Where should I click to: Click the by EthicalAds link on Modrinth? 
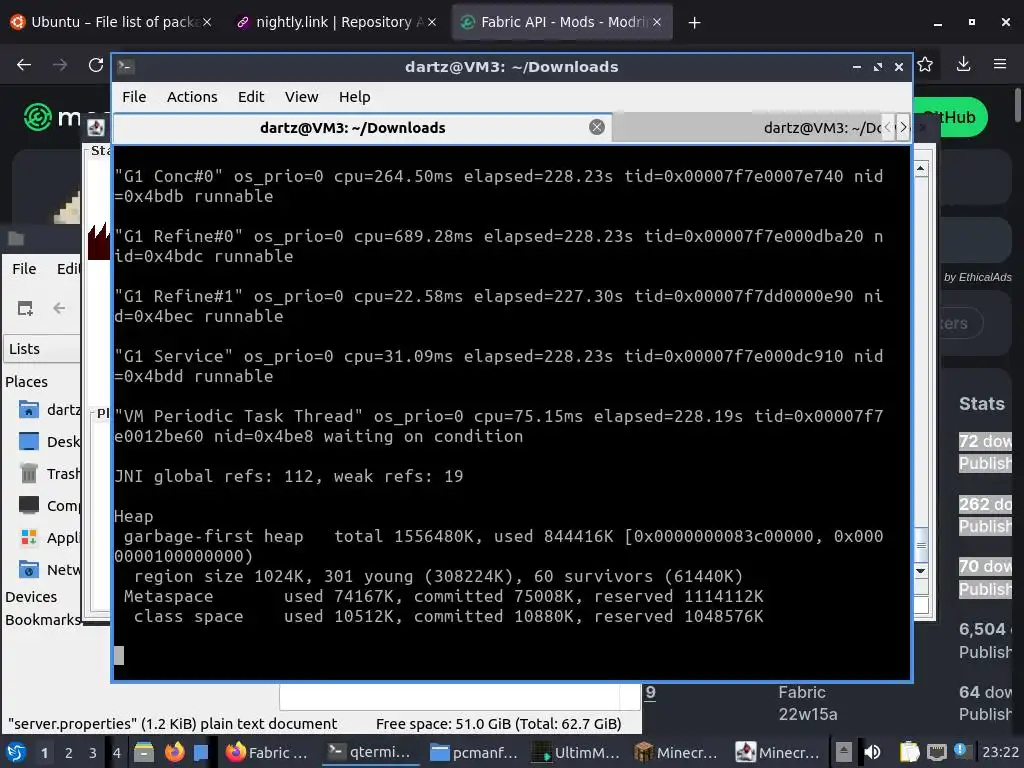(978, 277)
